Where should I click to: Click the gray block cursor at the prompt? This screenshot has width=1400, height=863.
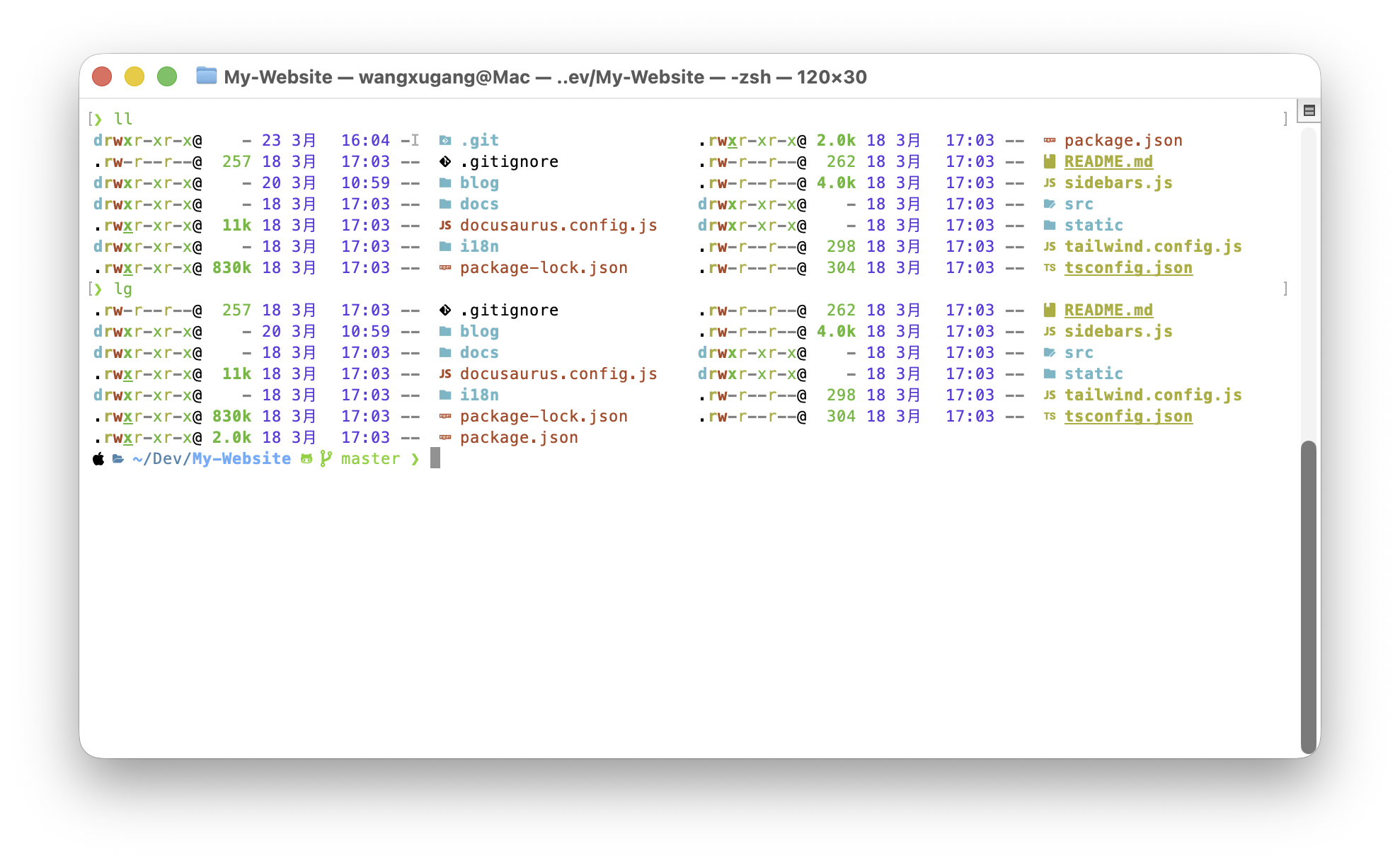click(435, 458)
